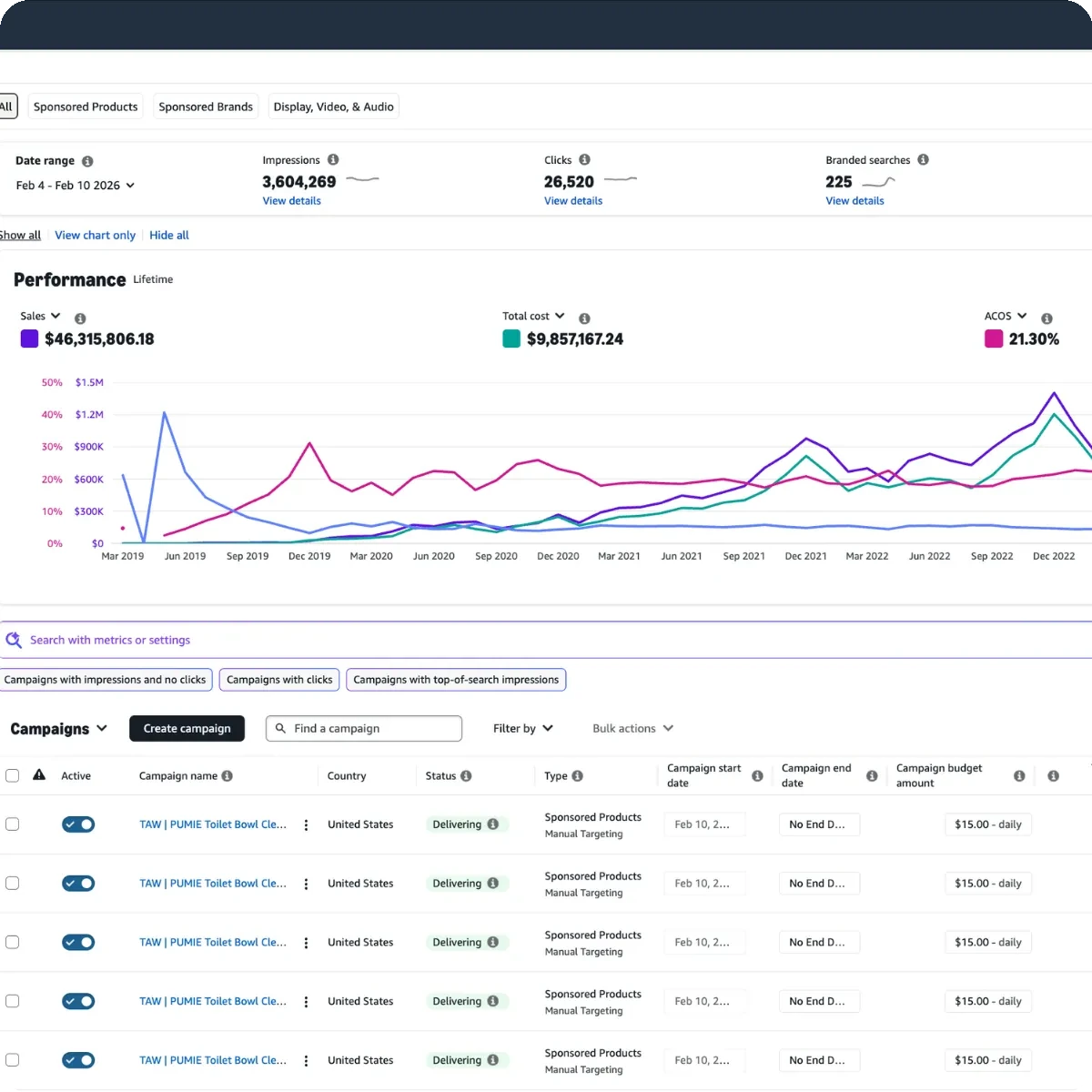Screen dimensions: 1092x1092
Task: Click the magnifier sparkle search icon
Action: [14, 640]
